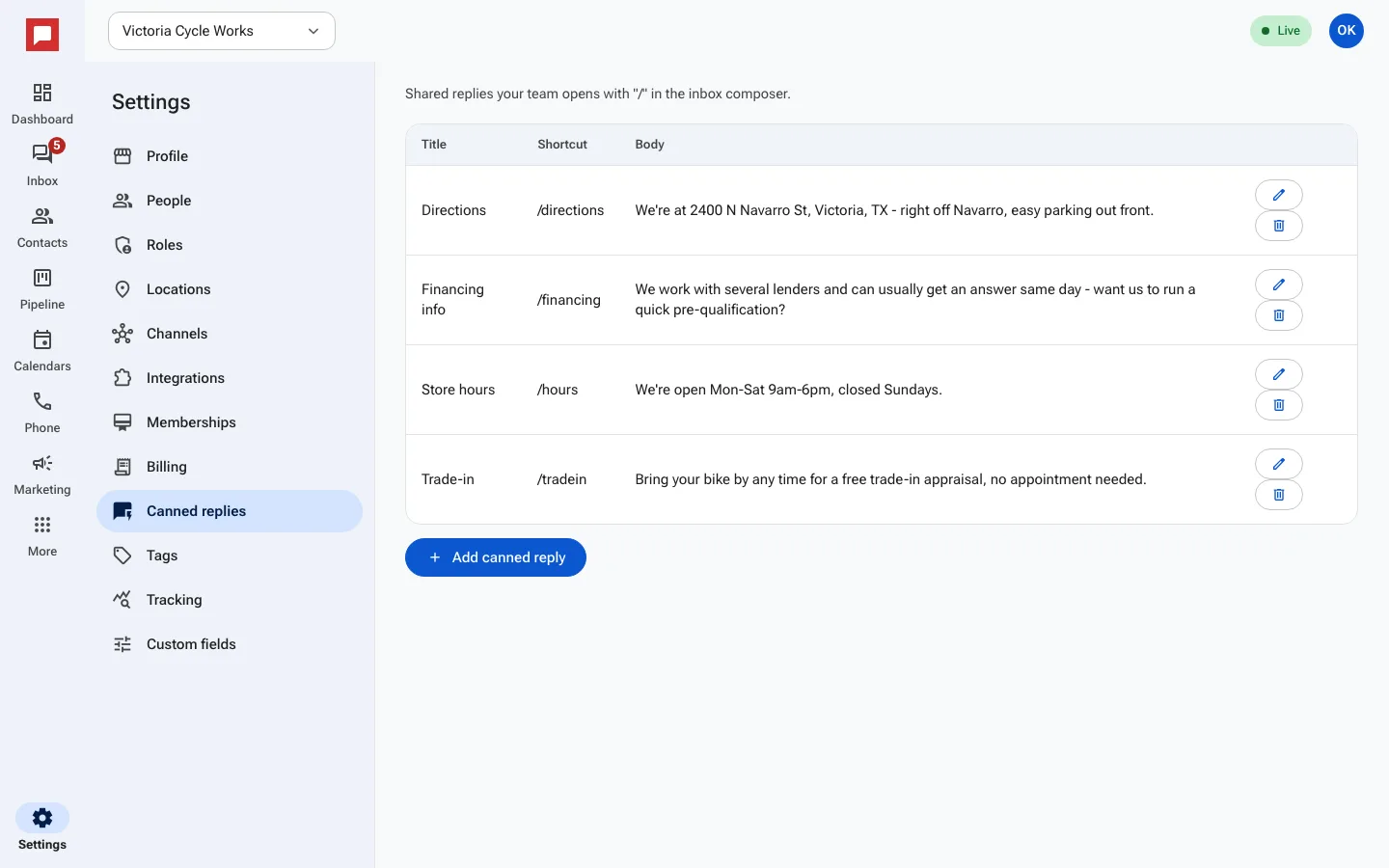Select Memberships in settings
Viewport: 1389px width, 868px height.
(x=230, y=422)
